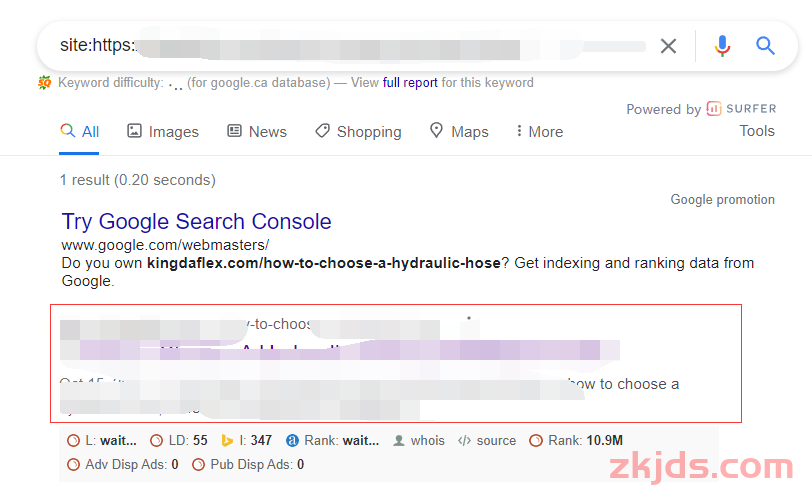Click the Google promotion label

tap(722, 200)
